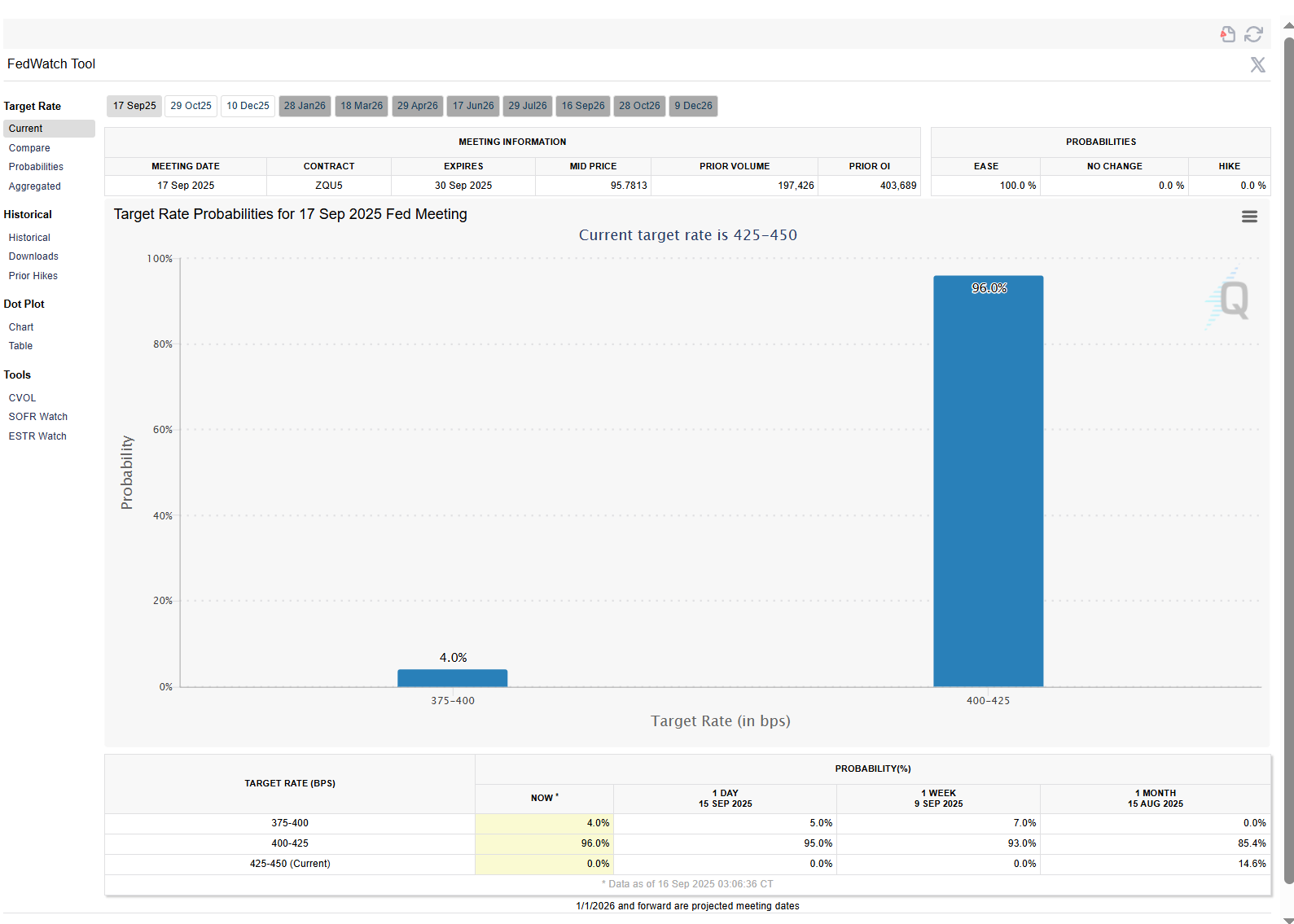1294x924 pixels.
Task: Open the Downloads link
Action: [x=33, y=256]
